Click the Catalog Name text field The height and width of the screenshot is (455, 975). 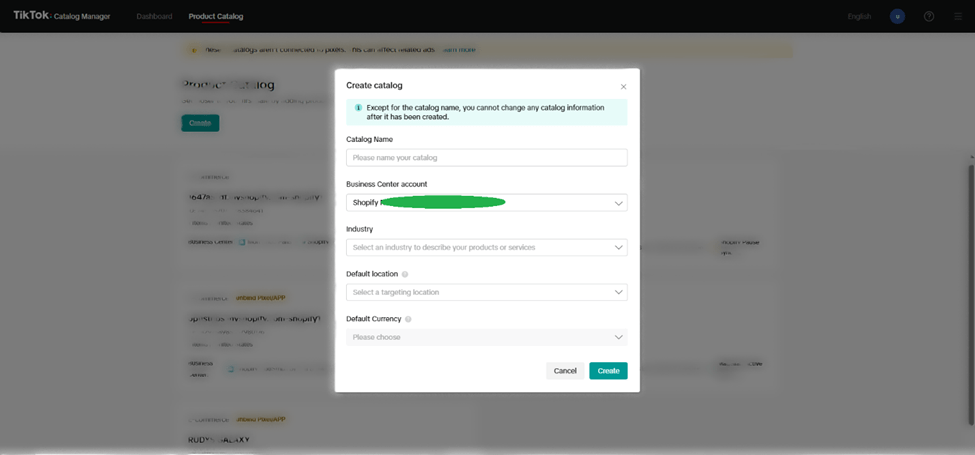(486, 158)
